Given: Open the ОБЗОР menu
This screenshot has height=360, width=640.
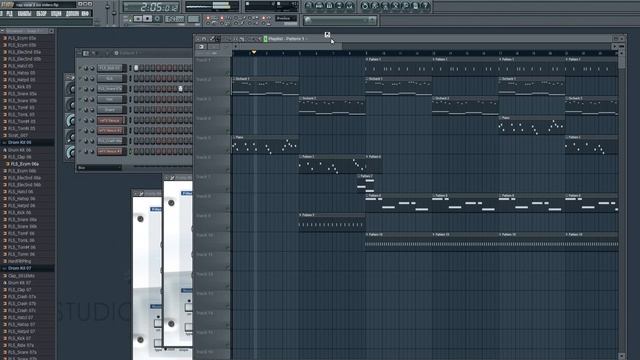Looking at the screenshot, I should click(x=41, y=13).
